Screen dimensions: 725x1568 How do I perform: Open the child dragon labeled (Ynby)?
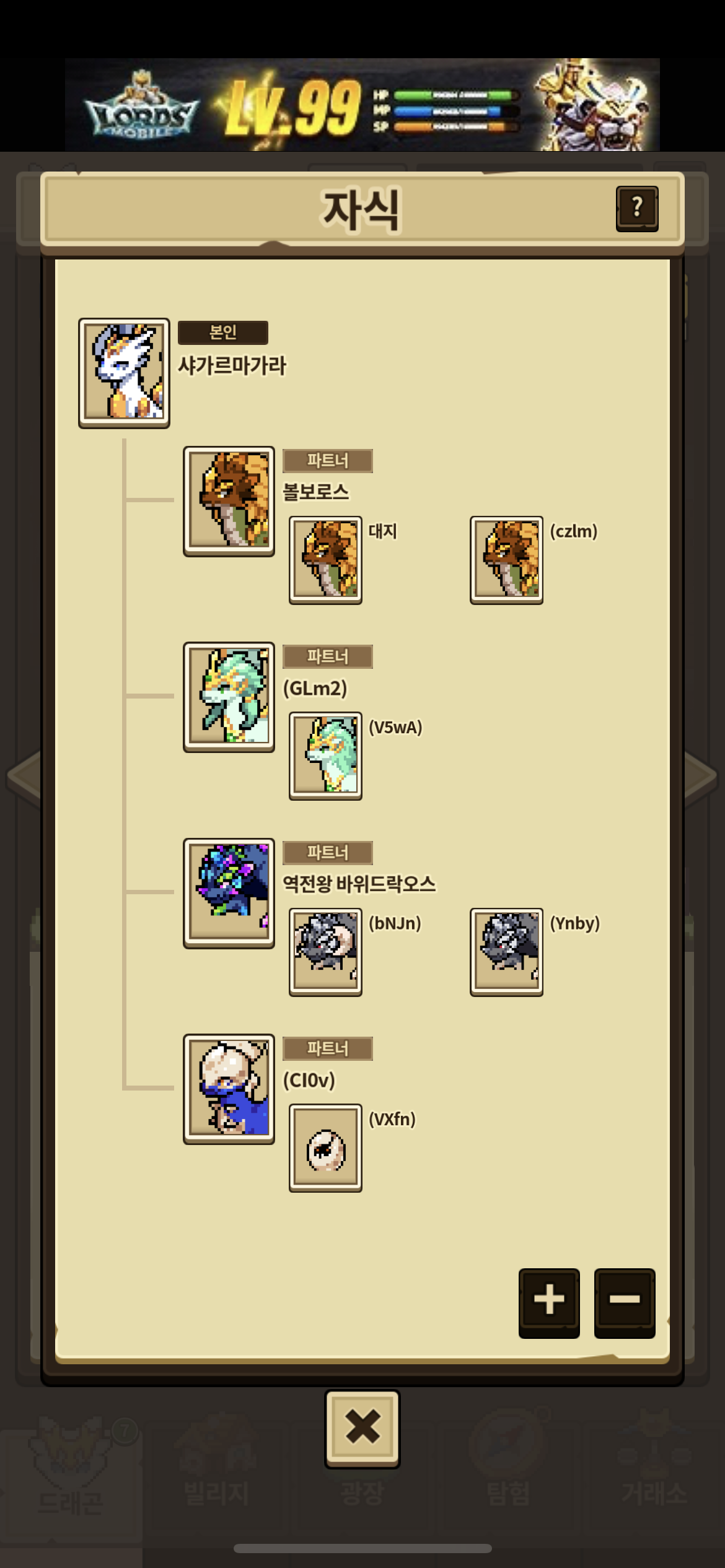click(x=506, y=952)
